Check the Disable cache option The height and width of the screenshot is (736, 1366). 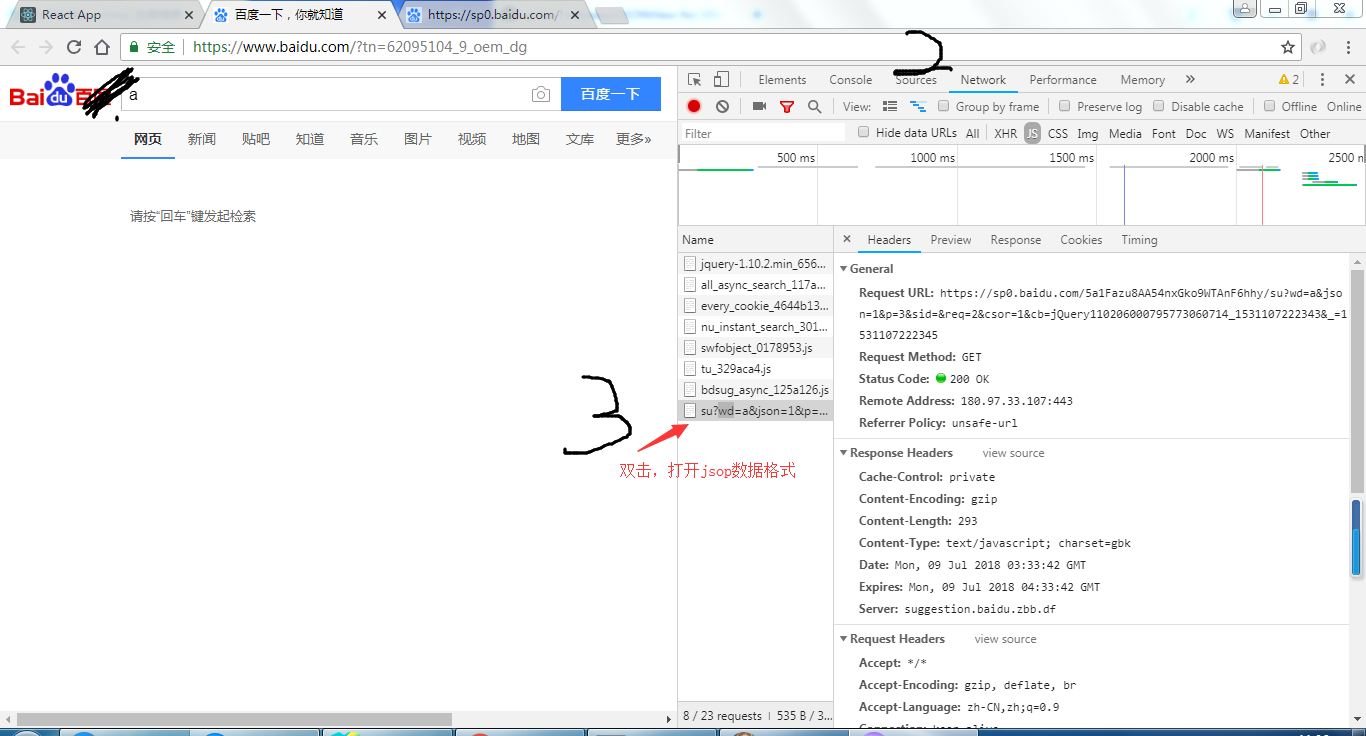[1159, 107]
